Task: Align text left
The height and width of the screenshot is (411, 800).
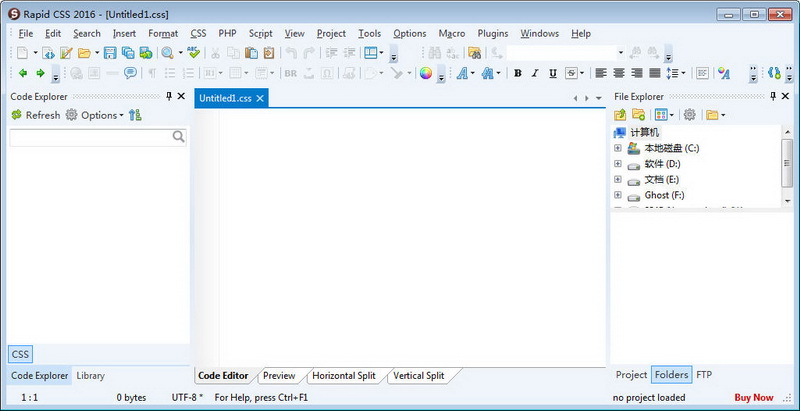Action: 601,73
